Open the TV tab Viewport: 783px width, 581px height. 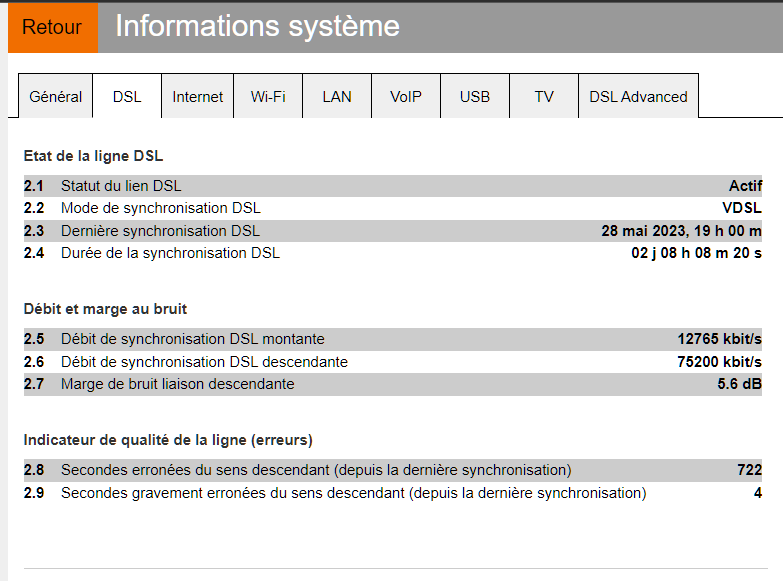tap(544, 96)
